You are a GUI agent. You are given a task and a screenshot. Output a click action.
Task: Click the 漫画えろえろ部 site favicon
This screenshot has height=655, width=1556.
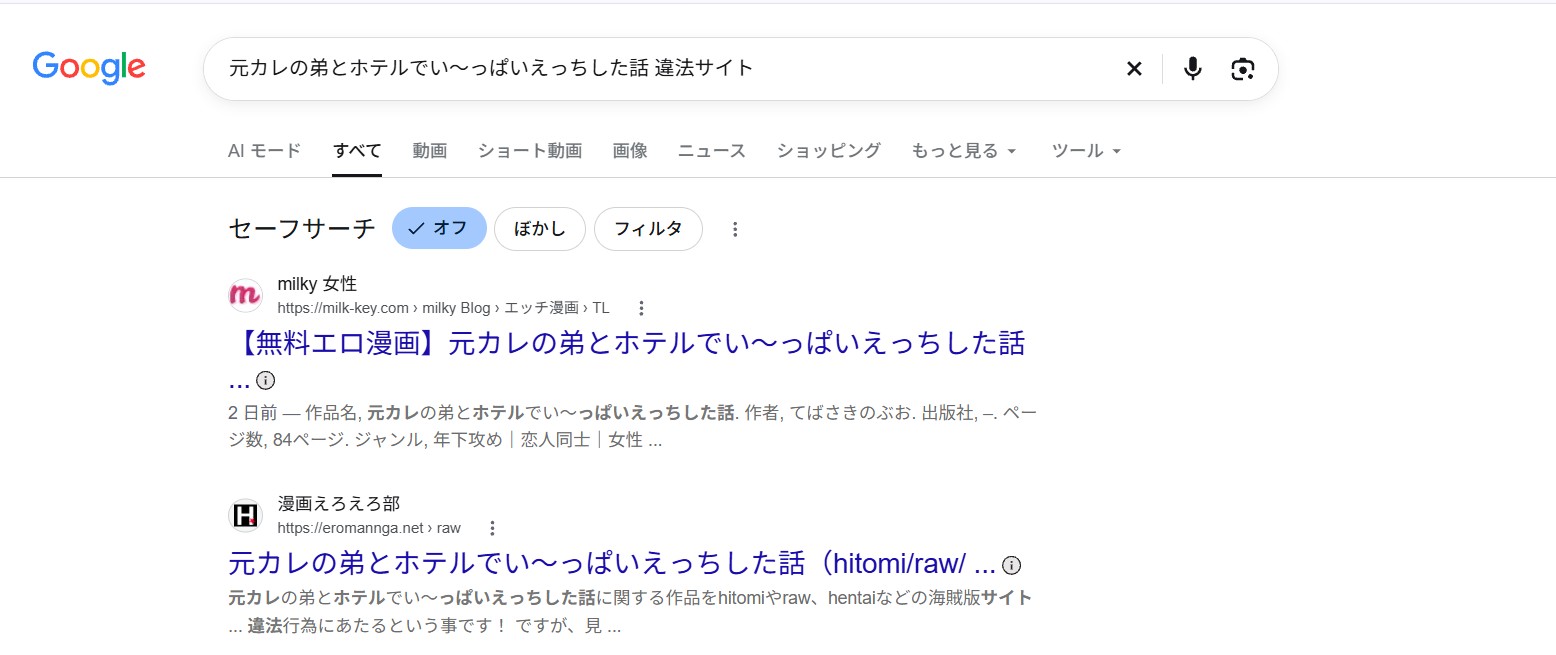(x=245, y=515)
